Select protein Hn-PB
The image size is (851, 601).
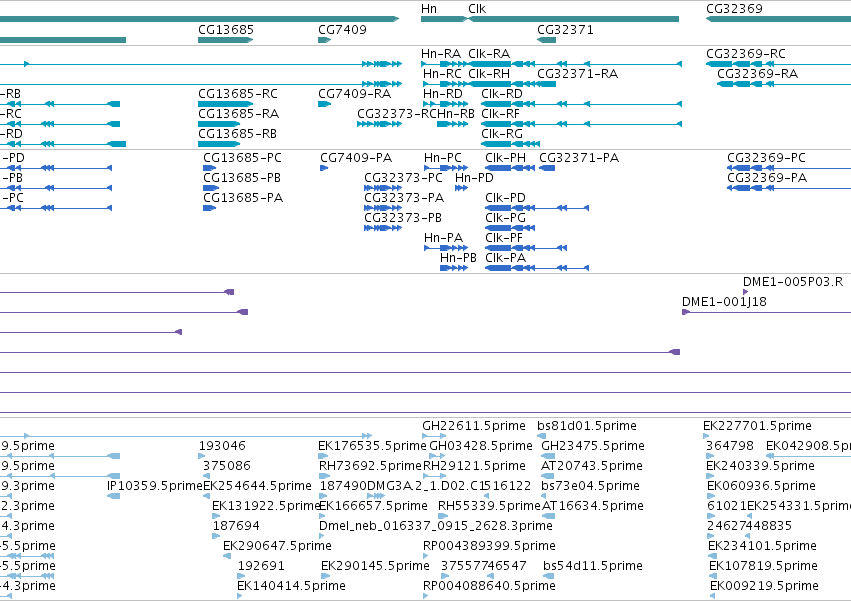pos(458,258)
